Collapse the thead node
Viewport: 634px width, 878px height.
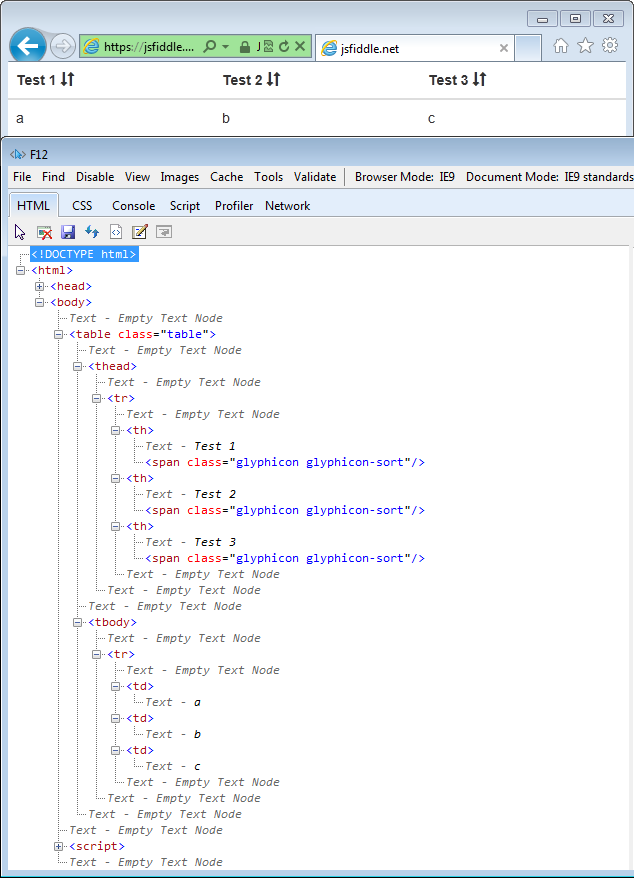[77, 367]
